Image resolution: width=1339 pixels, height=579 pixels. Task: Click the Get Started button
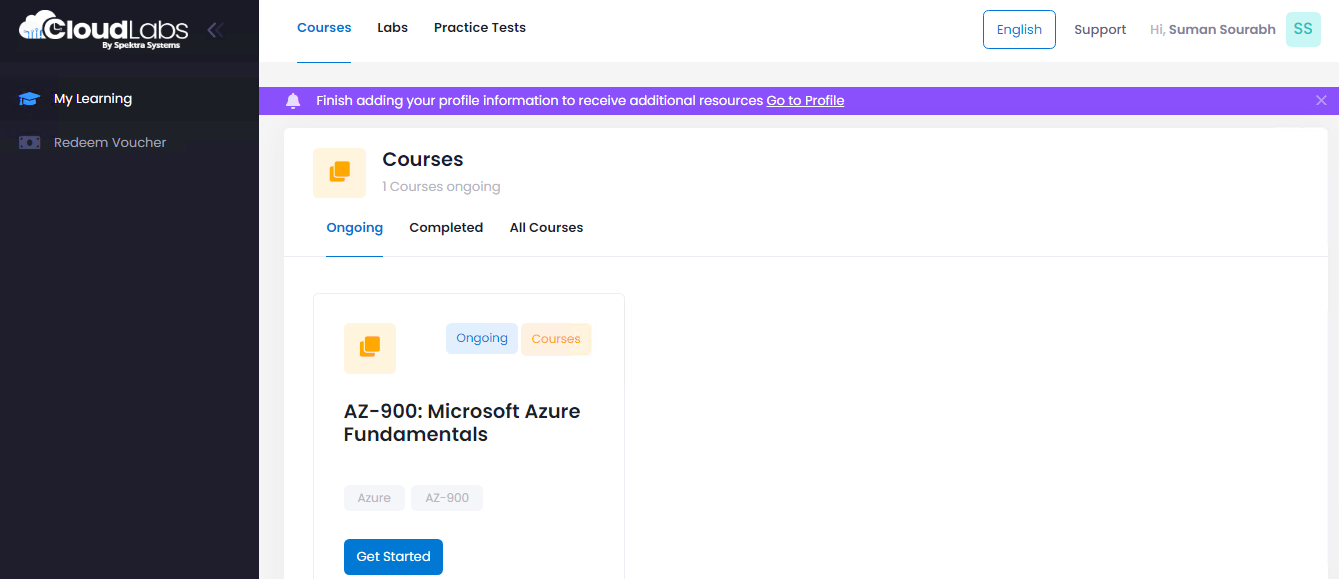point(393,557)
